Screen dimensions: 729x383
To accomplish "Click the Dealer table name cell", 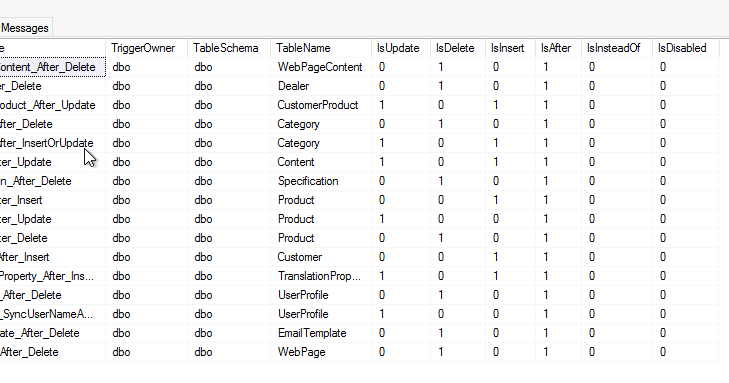I will click(x=321, y=86).
